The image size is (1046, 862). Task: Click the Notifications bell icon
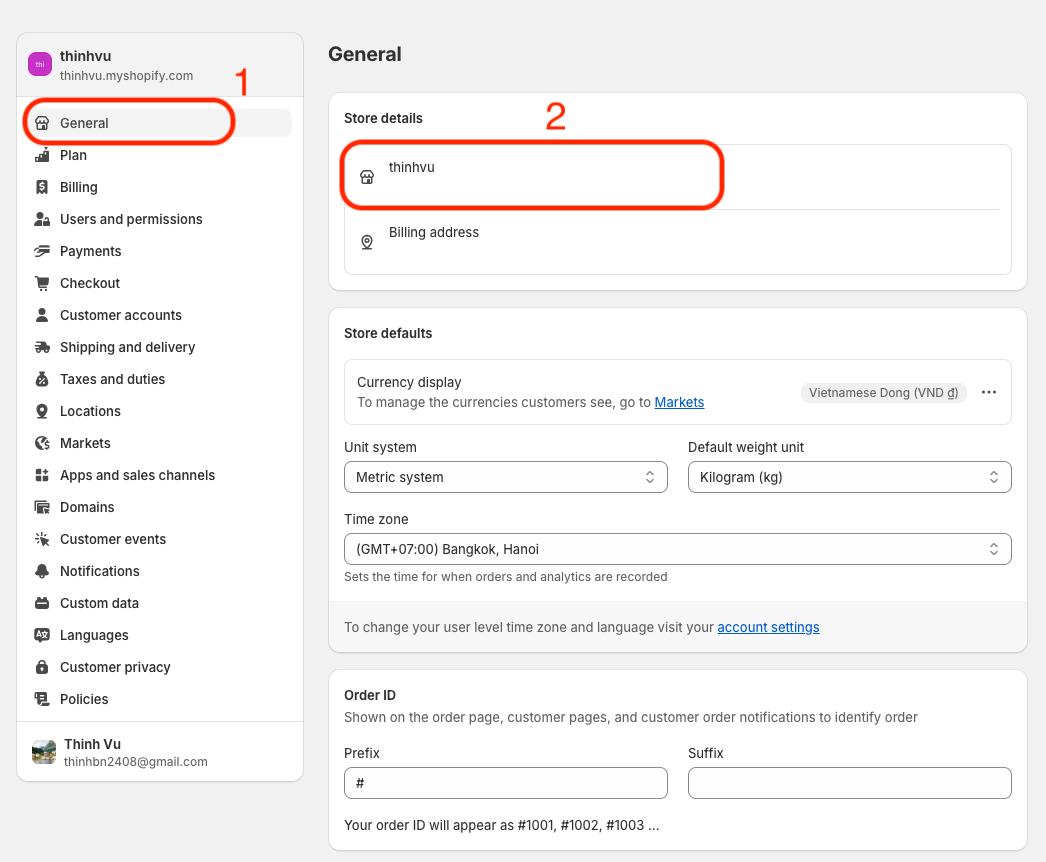click(x=42, y=571)
